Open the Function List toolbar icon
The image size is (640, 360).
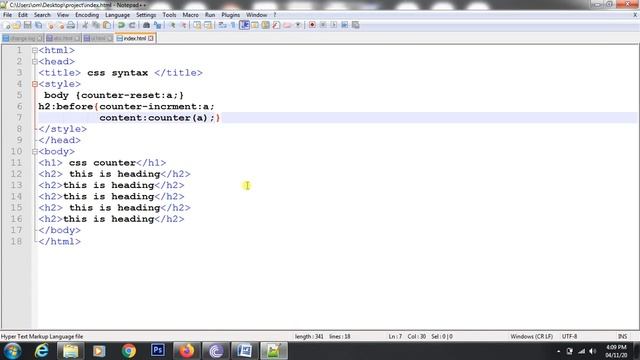click(276, 25)
